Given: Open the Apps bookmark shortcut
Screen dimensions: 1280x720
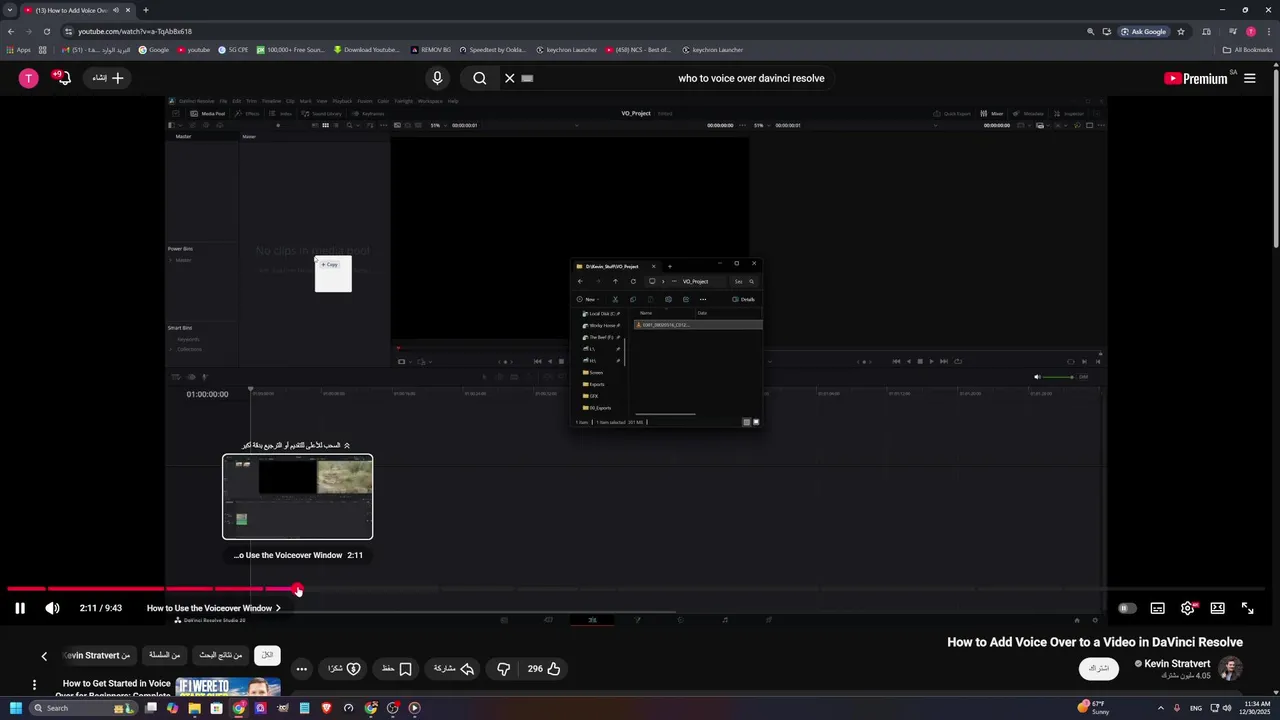Looking at the screenshot, I should pos(19,50).
